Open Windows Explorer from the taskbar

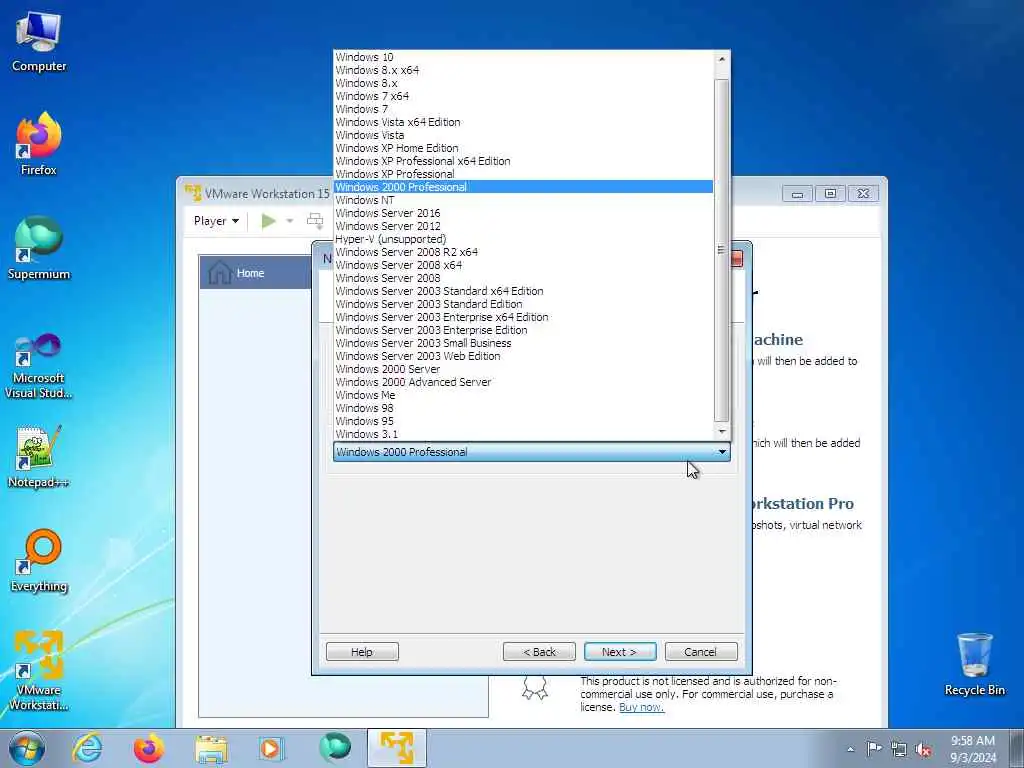[x=210, y=748]
